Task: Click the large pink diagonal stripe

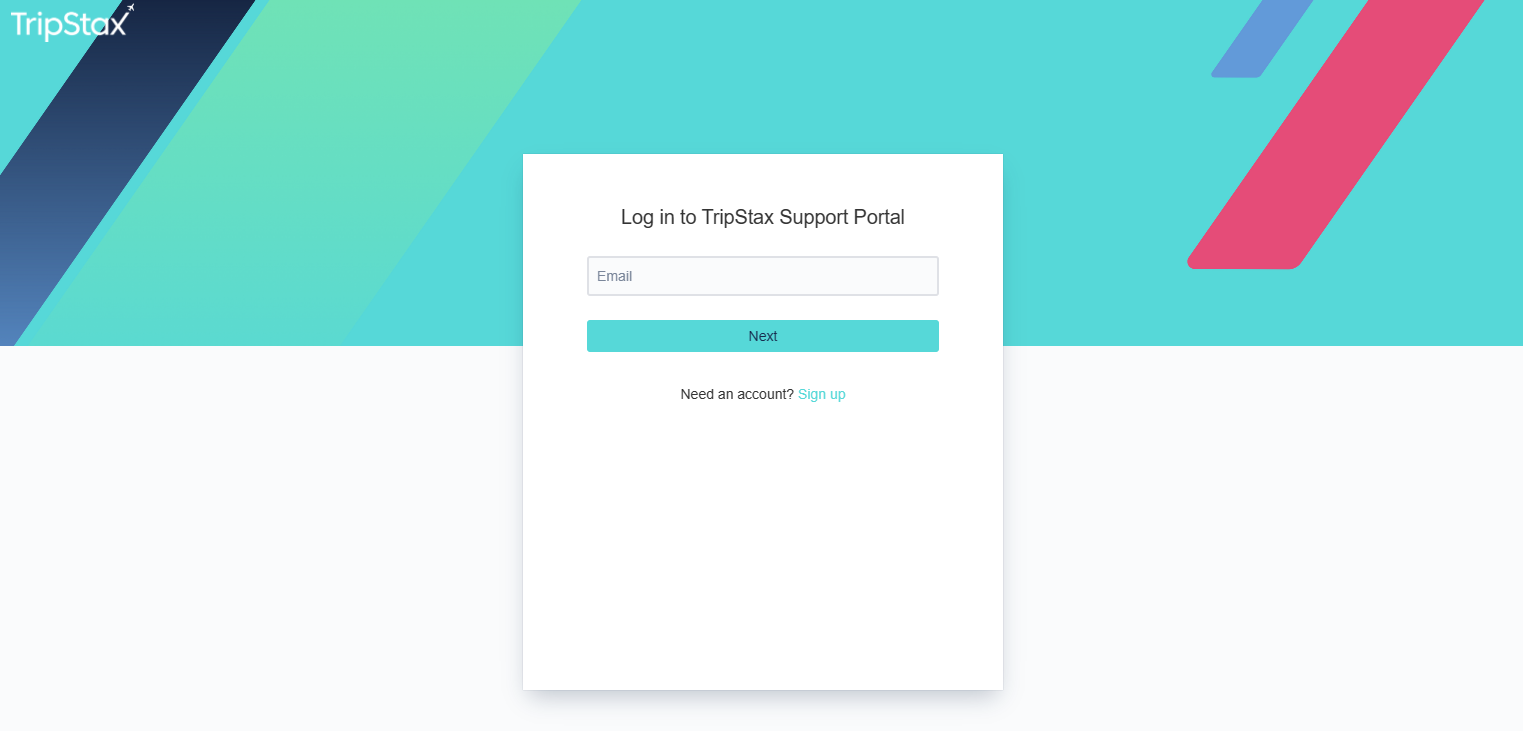Action: 1335,135
